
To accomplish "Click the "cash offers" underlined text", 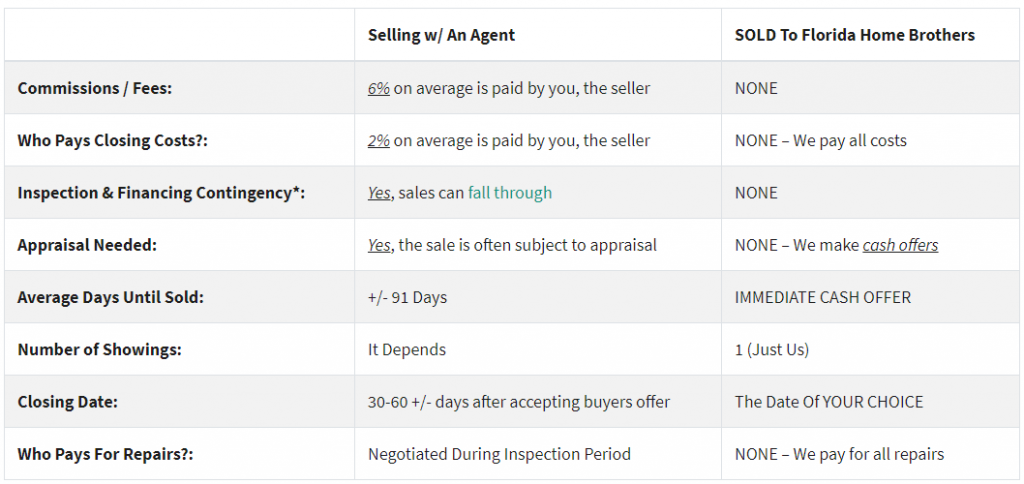I will click(x=900, y=245).
